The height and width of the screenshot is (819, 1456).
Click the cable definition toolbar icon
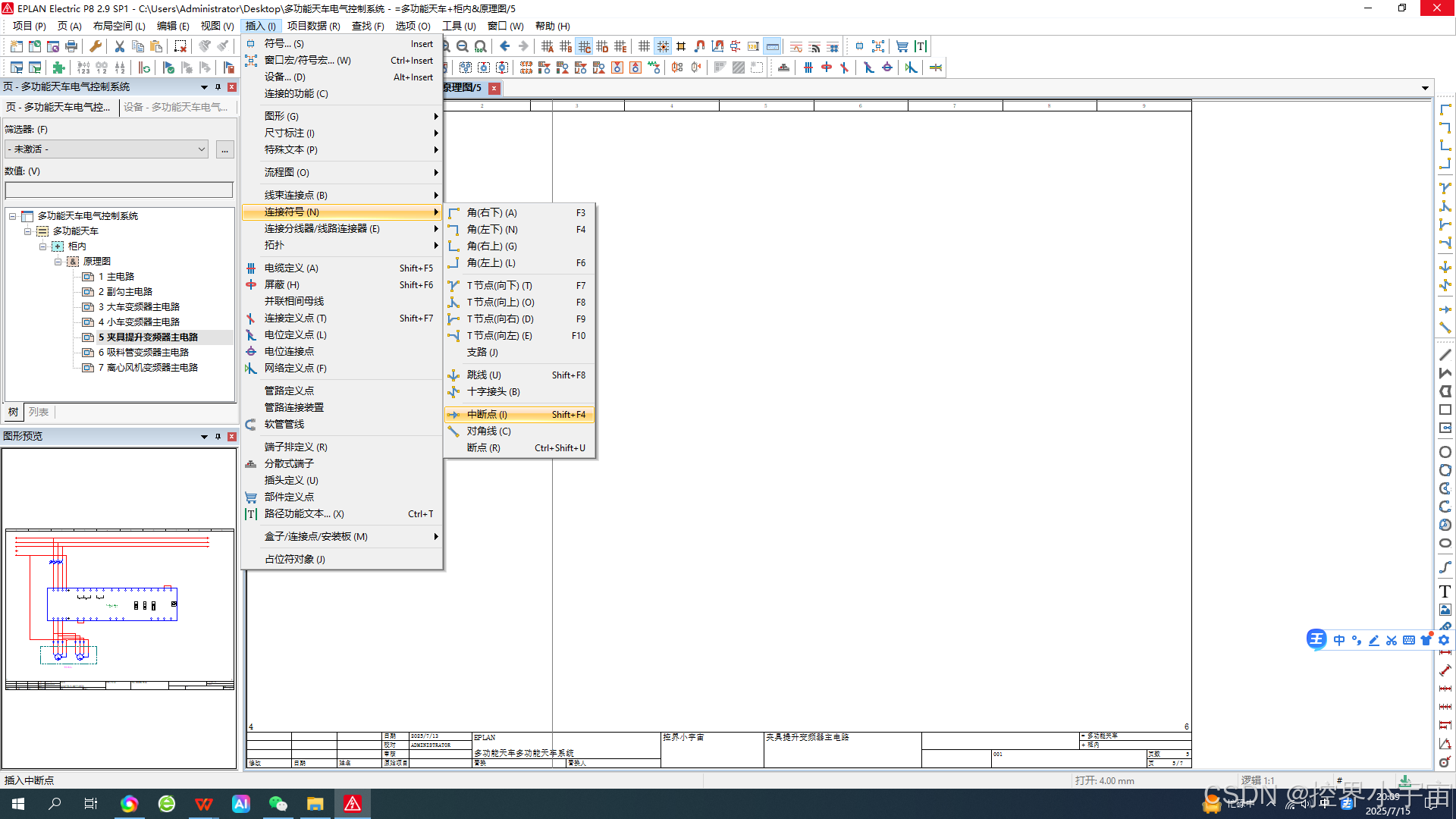click(808, 67)
